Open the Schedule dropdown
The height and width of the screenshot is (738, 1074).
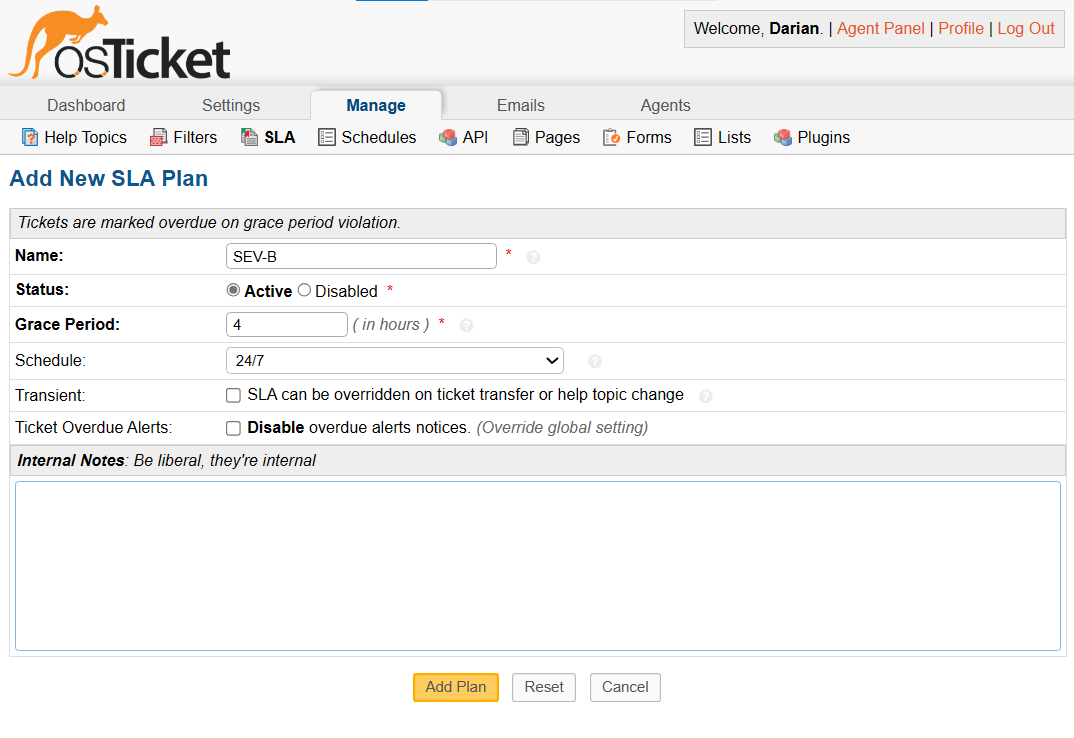point(394,360)
